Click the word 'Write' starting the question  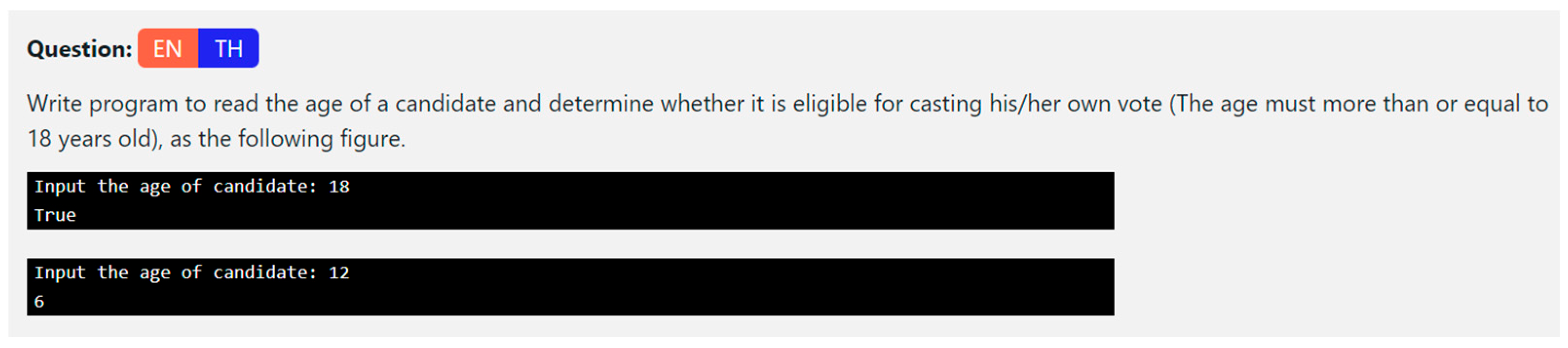coord(54,103)
